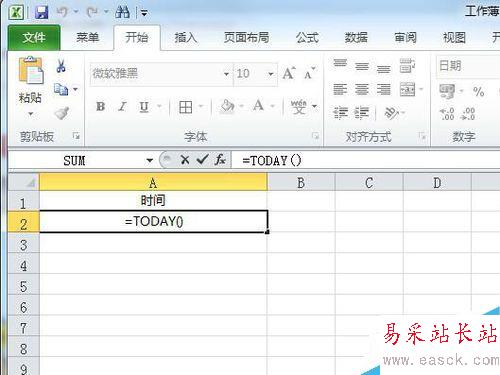This screenshot has height=375, width=500.
Task: Open the 审阅 Review tab
Action: (x=405, y=37)
